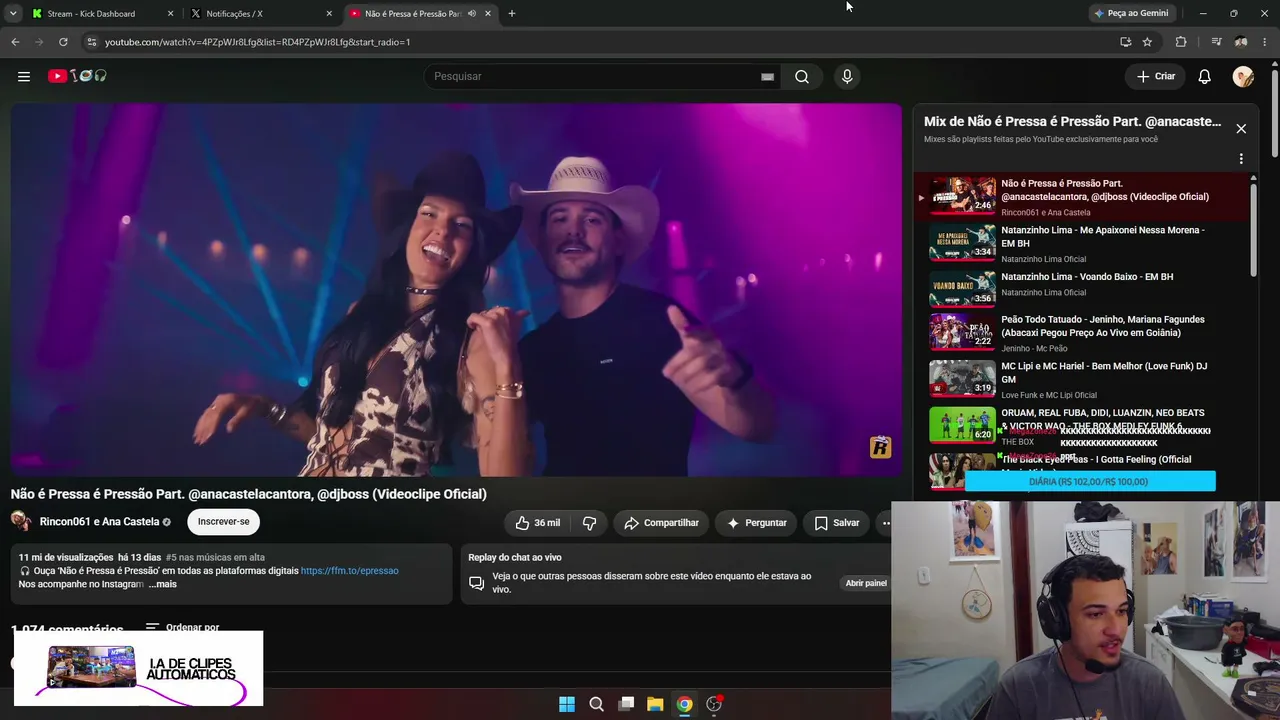
Task: Expand the description with ...mais
Action: point(162,584)
